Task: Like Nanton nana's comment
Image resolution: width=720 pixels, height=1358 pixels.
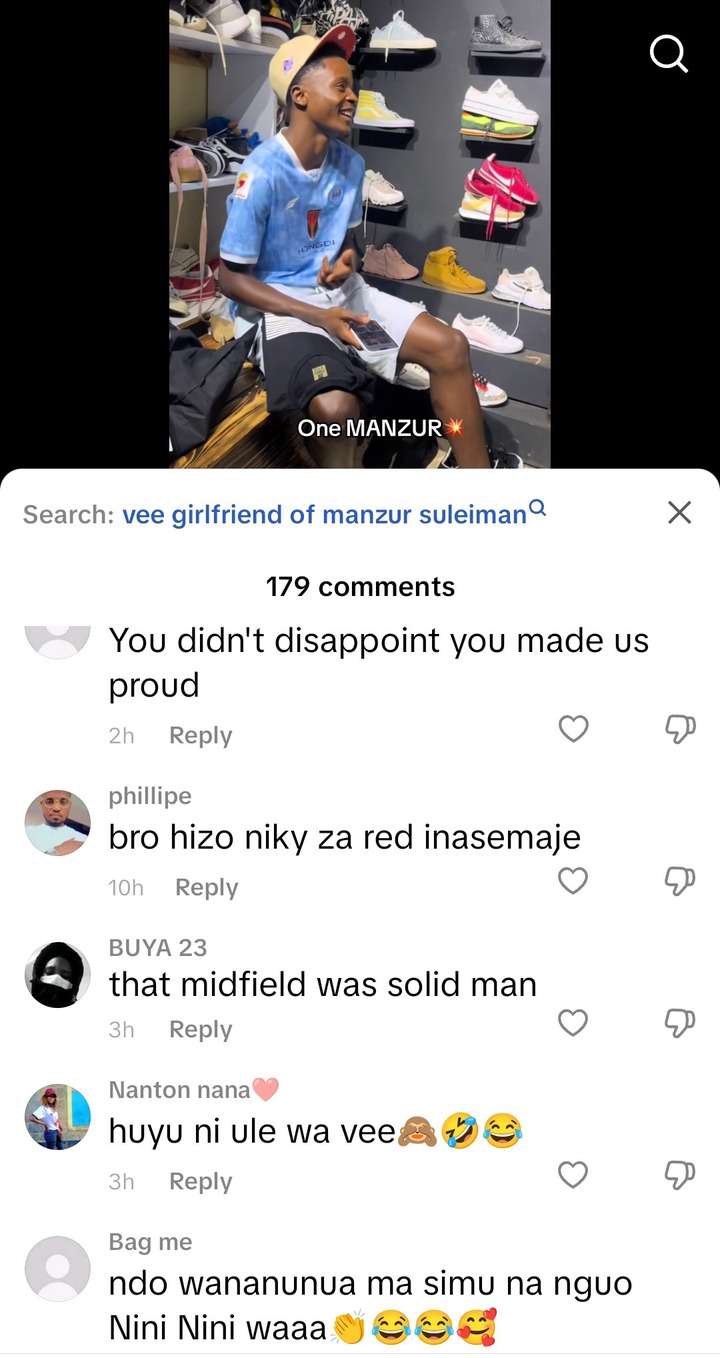Action: 573,1175
